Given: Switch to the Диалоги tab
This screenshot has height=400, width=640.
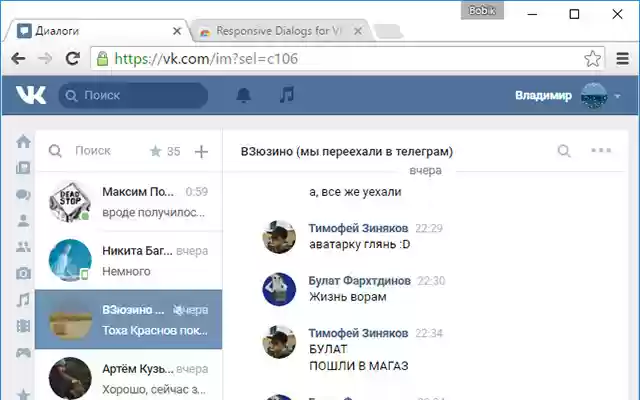Looking at the screenshot, I should click(97, 31).
